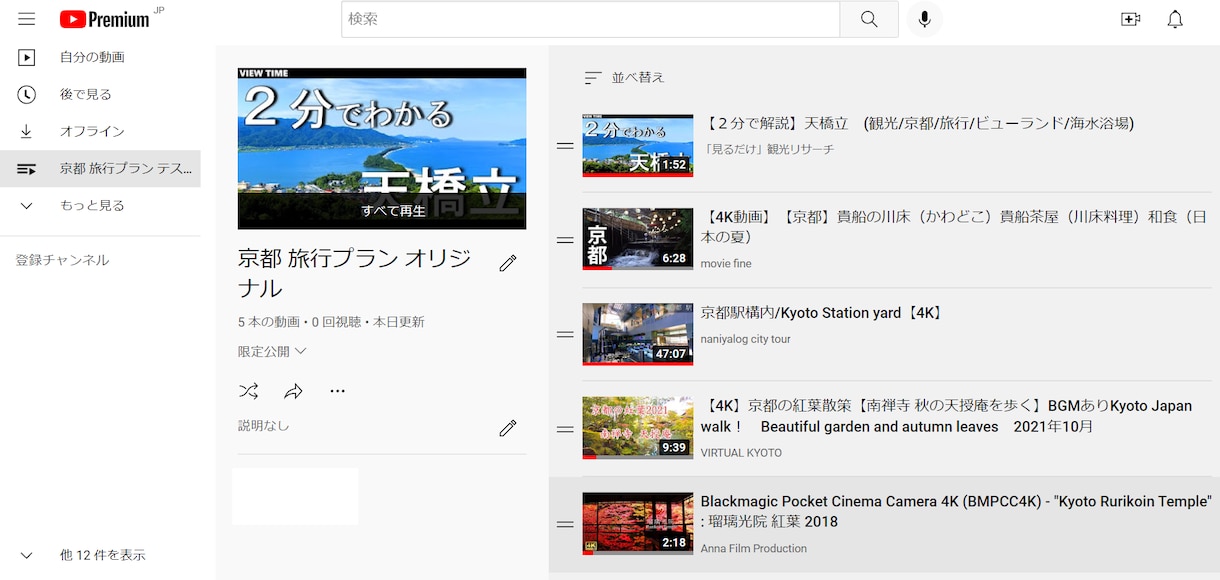1220x580 pixels.
Task: Open 後で見る in sidebar
Action: pos(100,94)
